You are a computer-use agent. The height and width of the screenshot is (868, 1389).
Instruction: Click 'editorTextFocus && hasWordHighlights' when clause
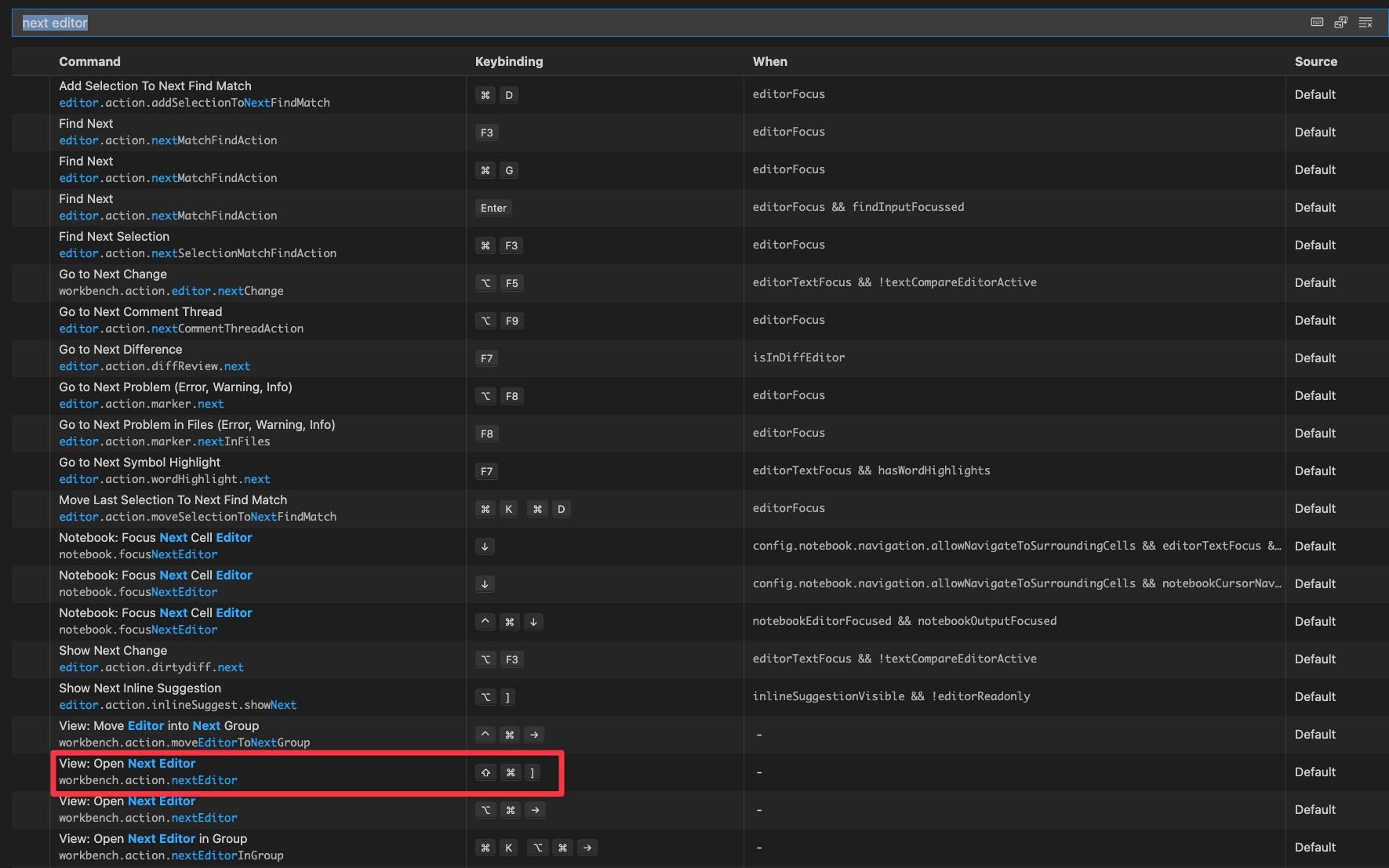coord(871,470)
